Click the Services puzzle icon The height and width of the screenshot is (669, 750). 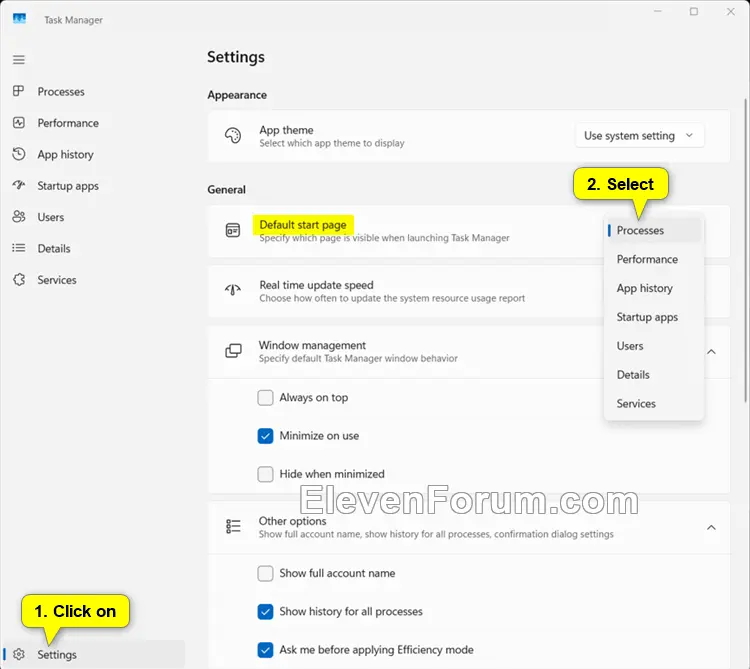(x=19, y=279)
